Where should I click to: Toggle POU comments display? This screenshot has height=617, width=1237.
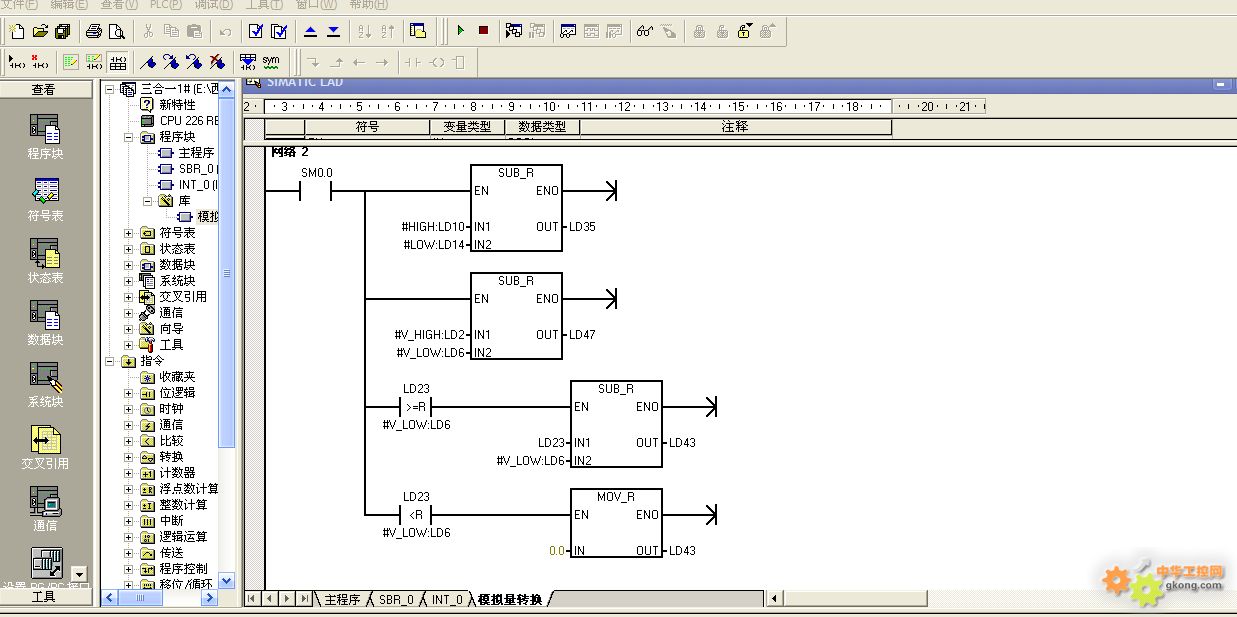71,62
